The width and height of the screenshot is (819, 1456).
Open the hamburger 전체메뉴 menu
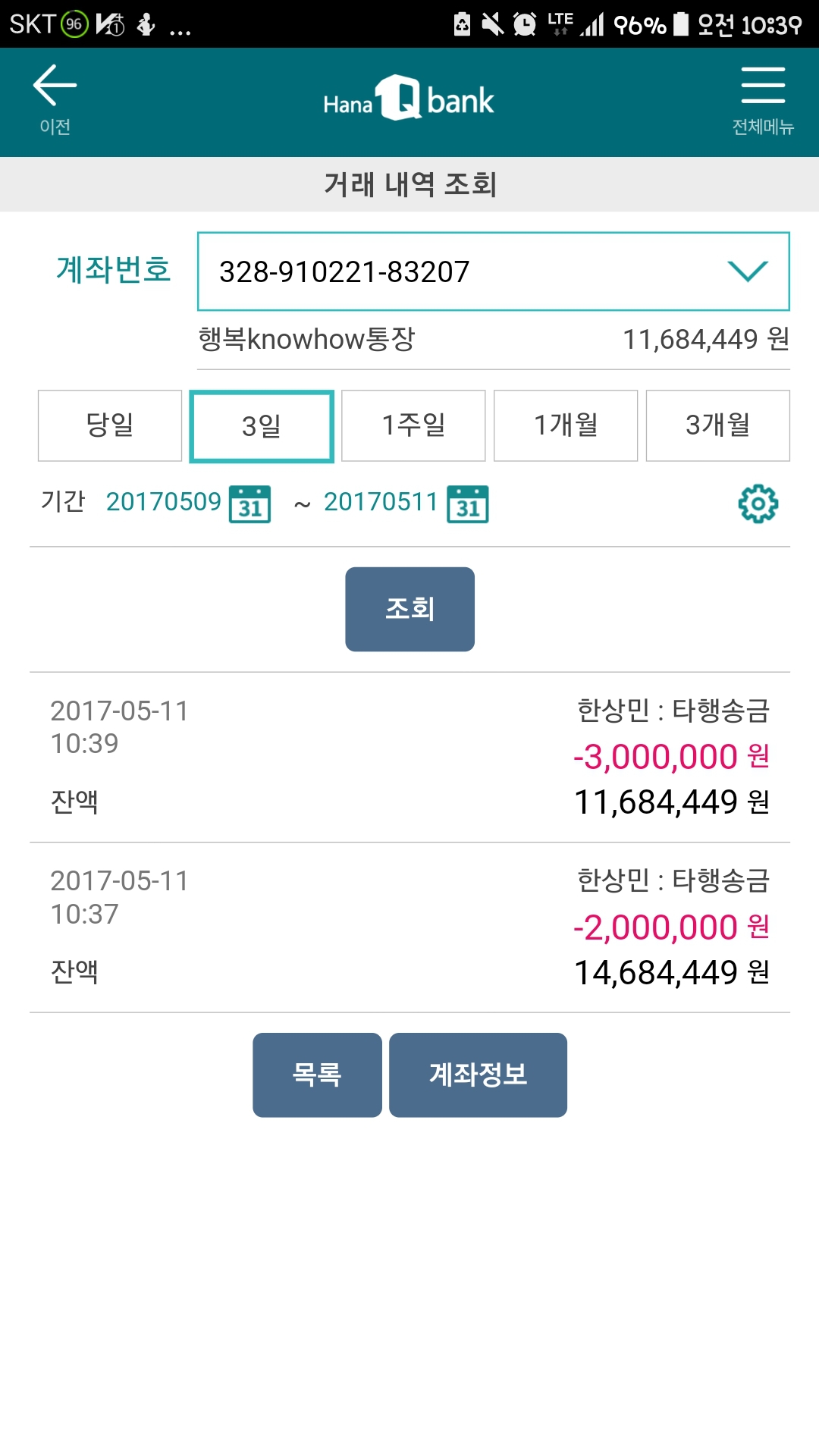pyautogui.click(x=762, y=99)
